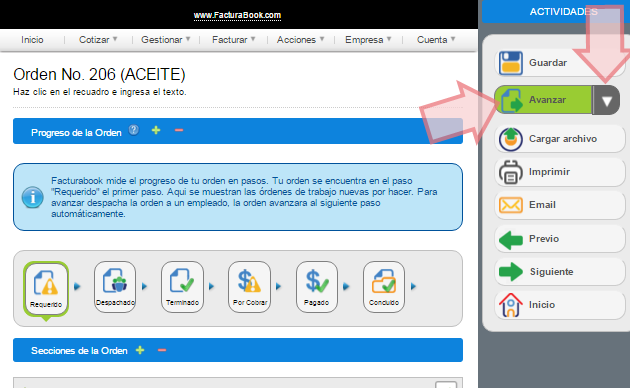Open help icon beside Progreso de la Orden

click(x=134, y=130)
